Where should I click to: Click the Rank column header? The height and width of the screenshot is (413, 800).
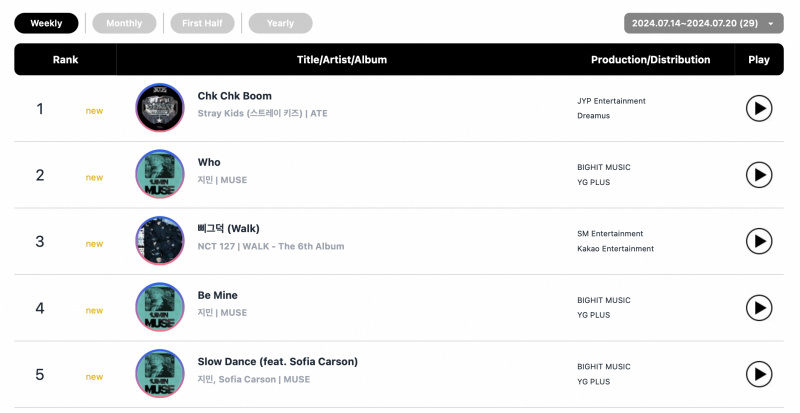click(65, 60)
